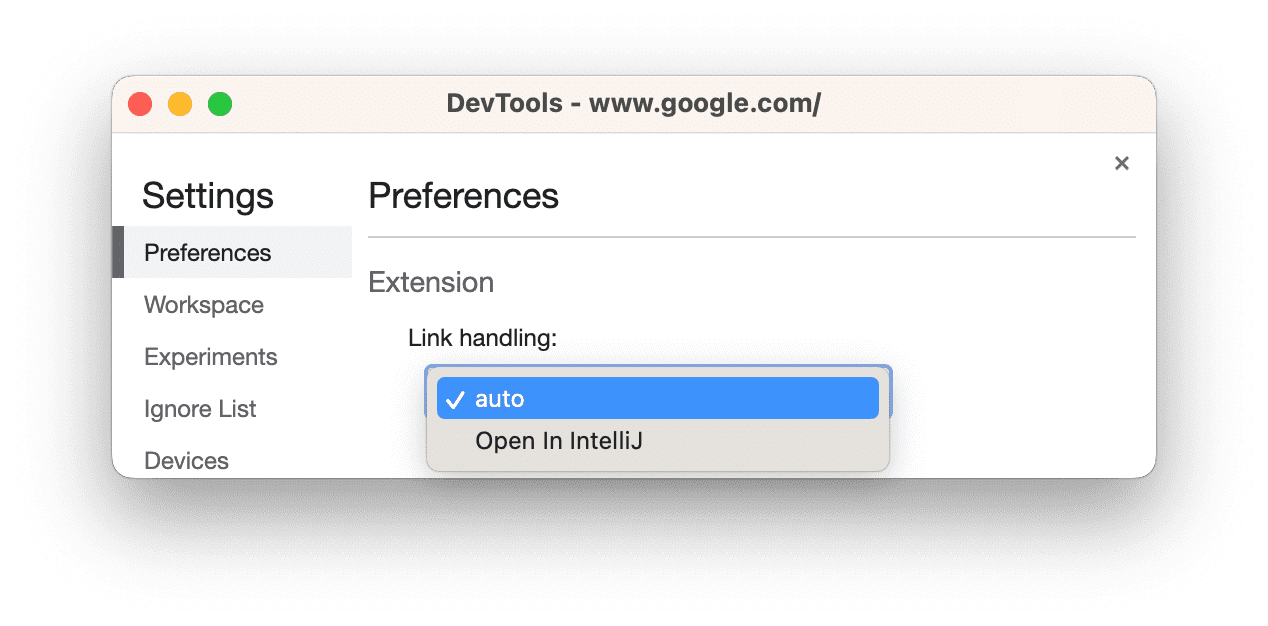This screenshot has width=1268, height=626.
Task: Click the Link handling label
Action: pos(483,338)
